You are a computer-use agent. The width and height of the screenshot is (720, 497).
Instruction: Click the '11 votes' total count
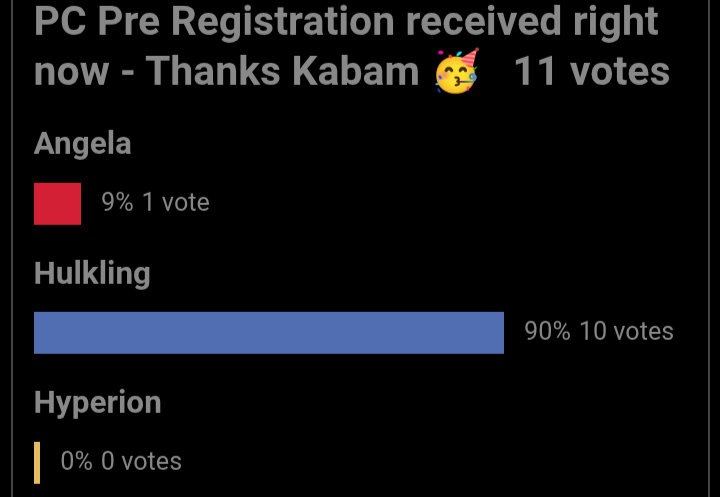click(x=592, y=71)
